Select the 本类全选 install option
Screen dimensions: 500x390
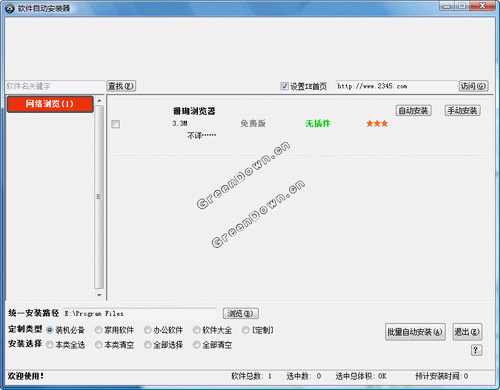50,345
